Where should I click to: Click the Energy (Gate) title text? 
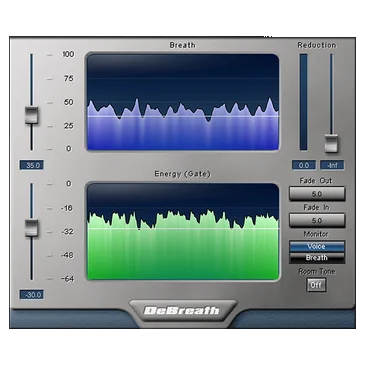(183, 174)
